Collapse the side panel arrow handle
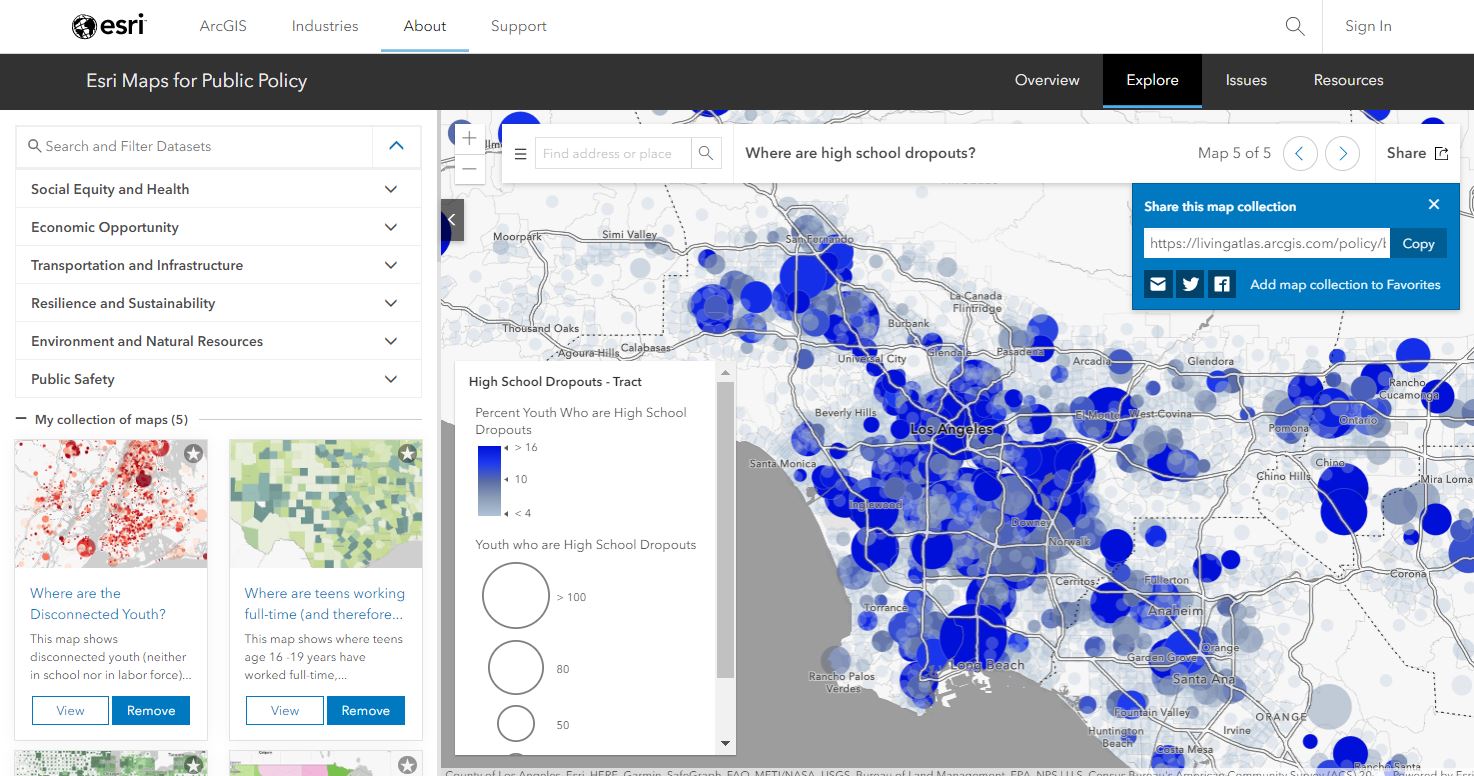1474x776 pixels. pyautogui.click(x=452, y=219)
